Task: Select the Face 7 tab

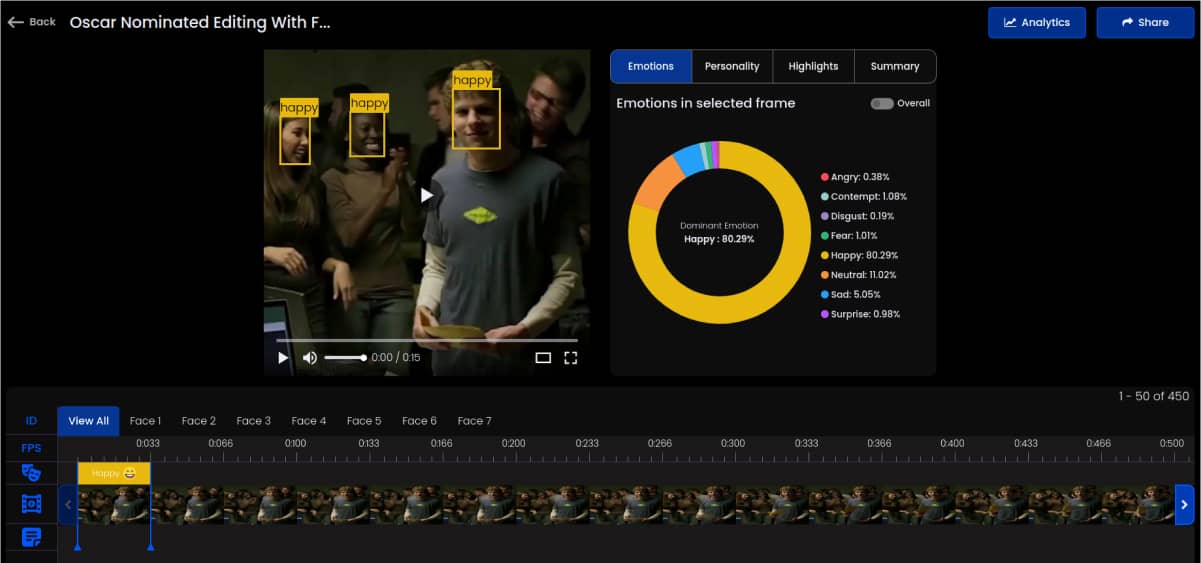Action: 474,421
